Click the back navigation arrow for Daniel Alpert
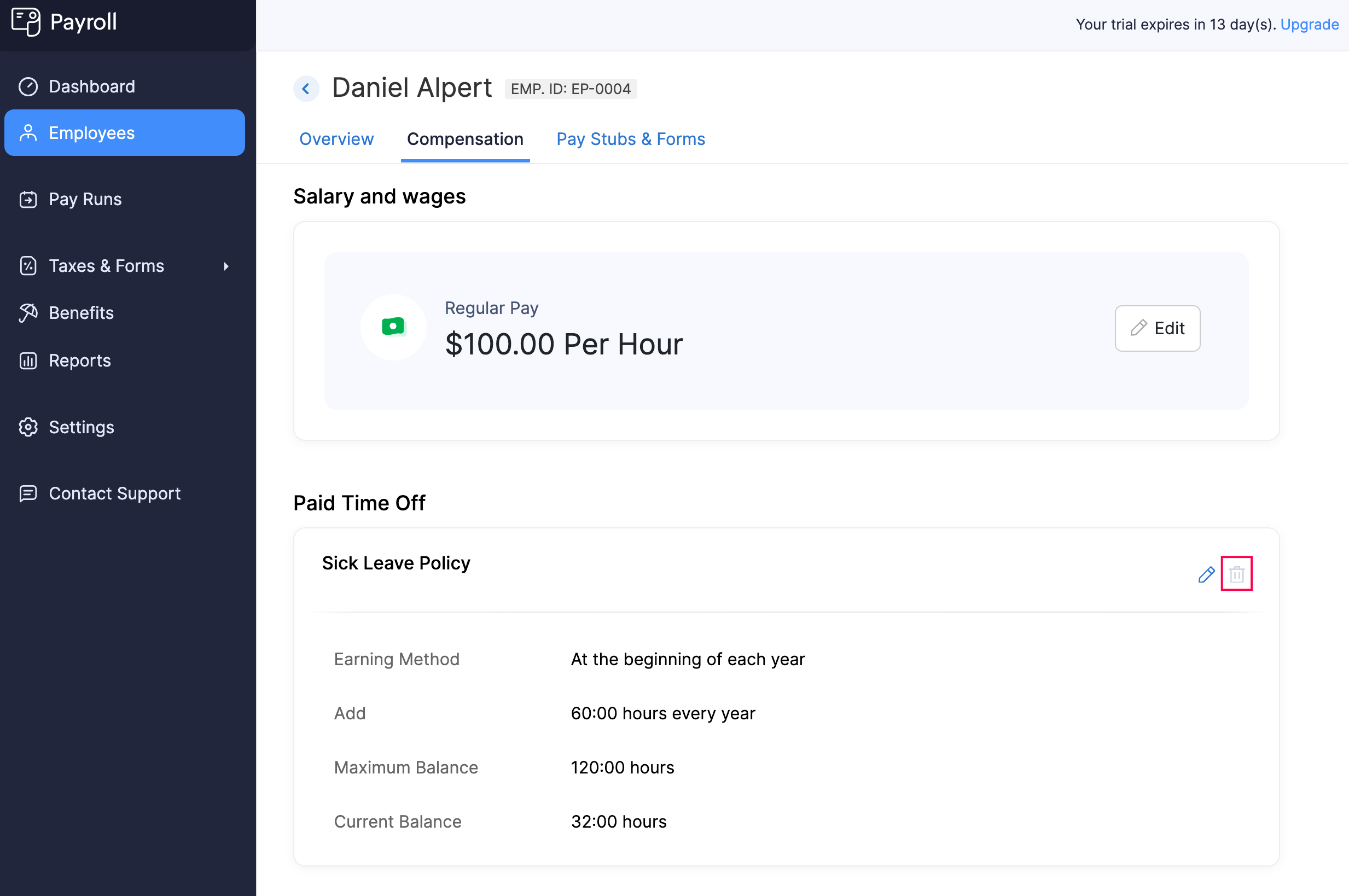Image resolution: width=1349 pixels, height=896 pixels. [x=307, y=88]
